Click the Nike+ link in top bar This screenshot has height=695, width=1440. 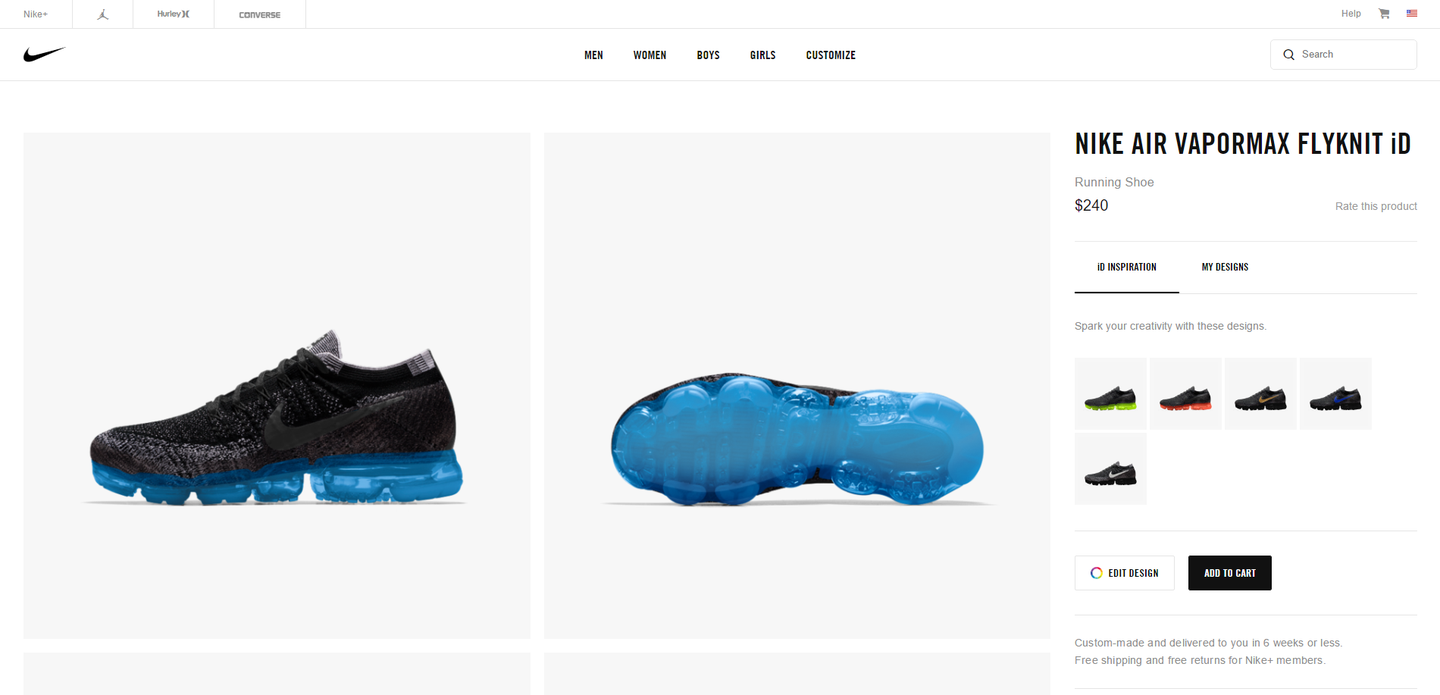(36, 14)
